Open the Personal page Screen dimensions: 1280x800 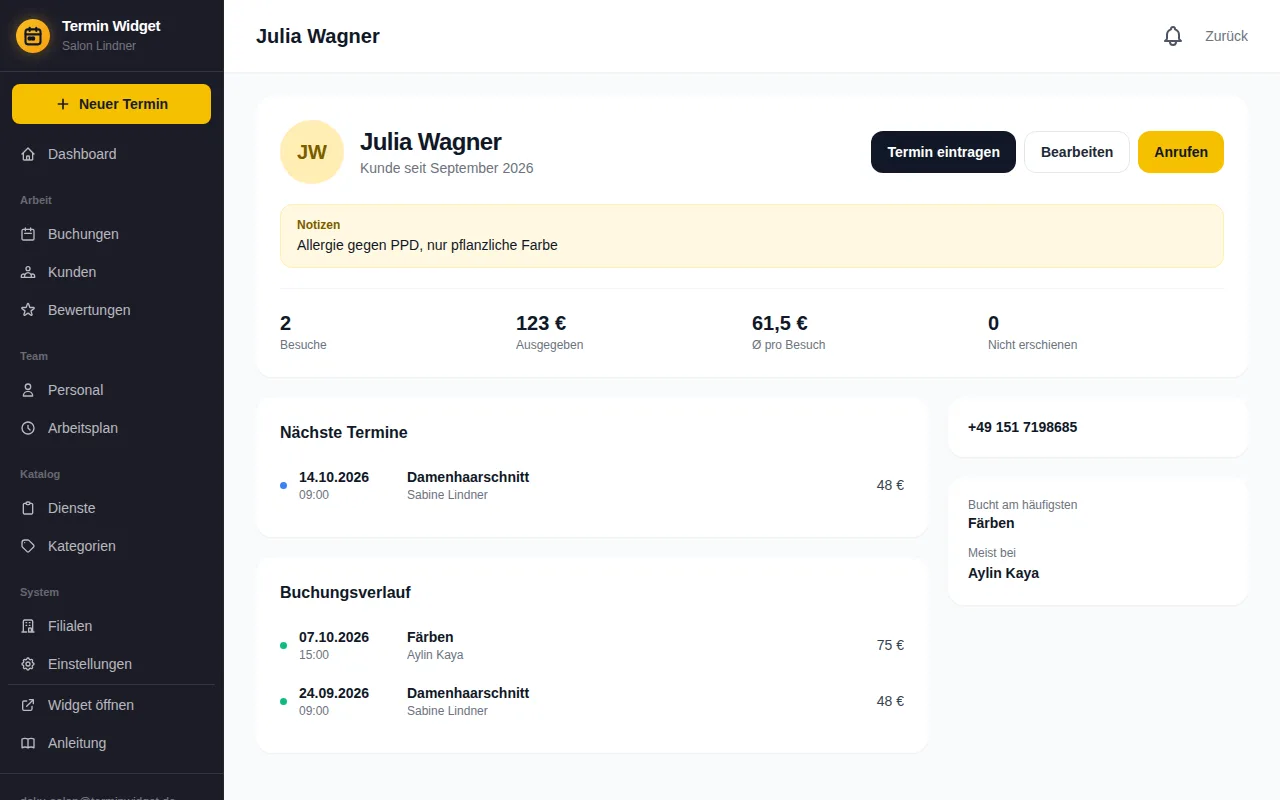pos(111,390)
